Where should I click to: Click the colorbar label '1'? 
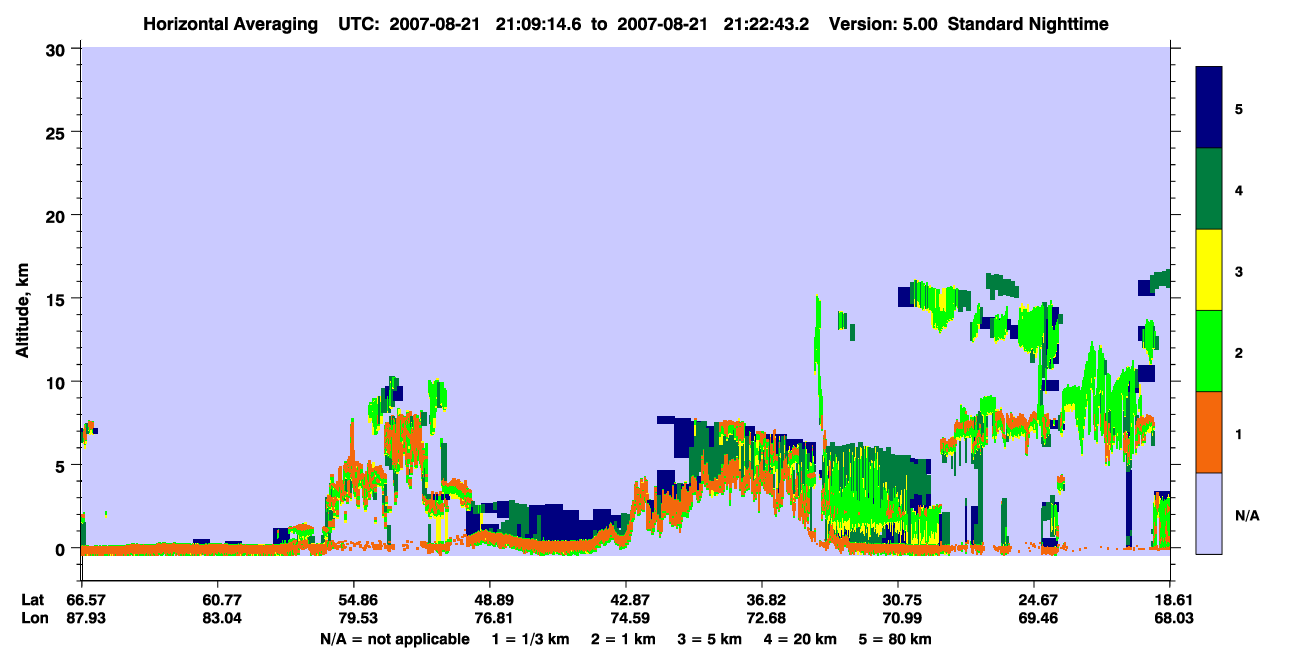1239,433
